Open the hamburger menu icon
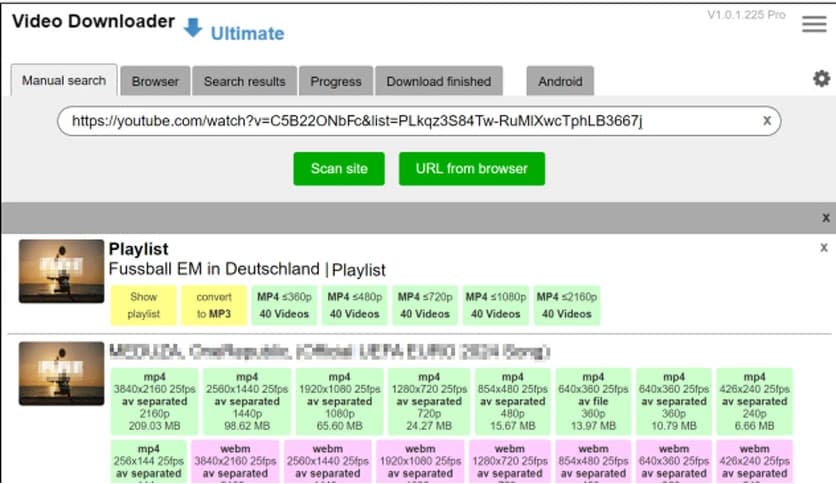This screenshot has width=836, height=484. [814, 23]
